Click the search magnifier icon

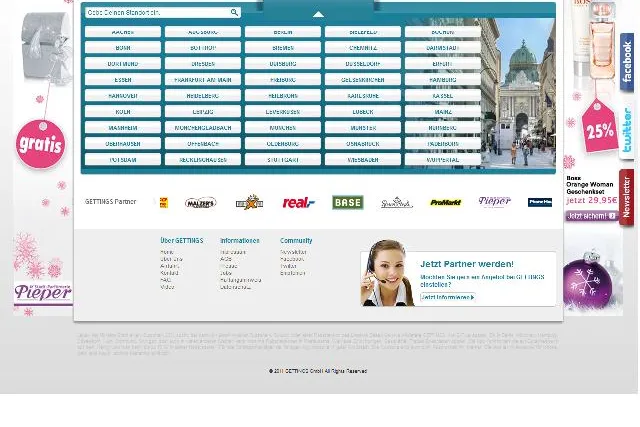[x=234, y=12]
